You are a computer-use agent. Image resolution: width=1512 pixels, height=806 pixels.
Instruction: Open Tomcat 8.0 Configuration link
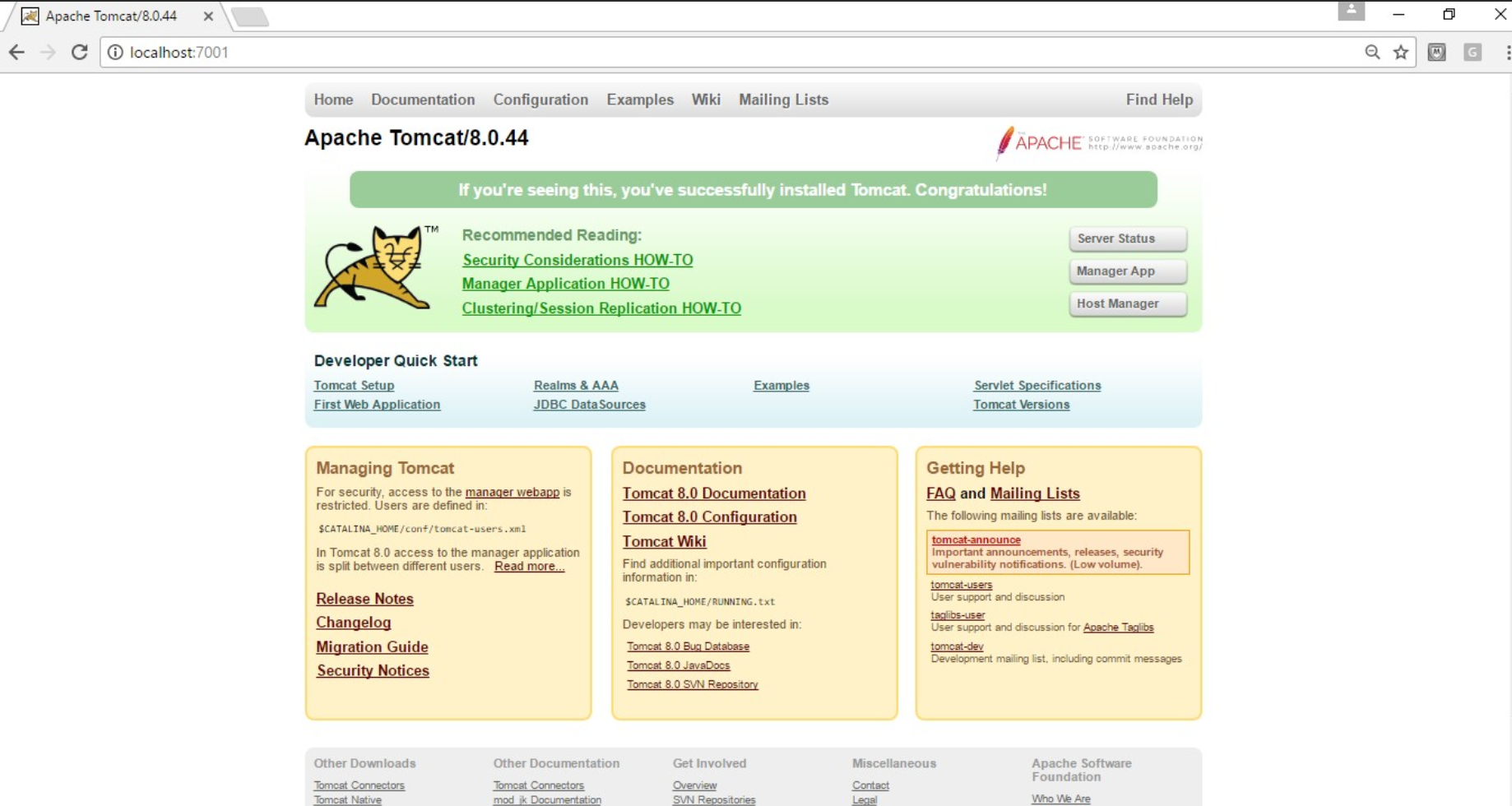(710, 517)
